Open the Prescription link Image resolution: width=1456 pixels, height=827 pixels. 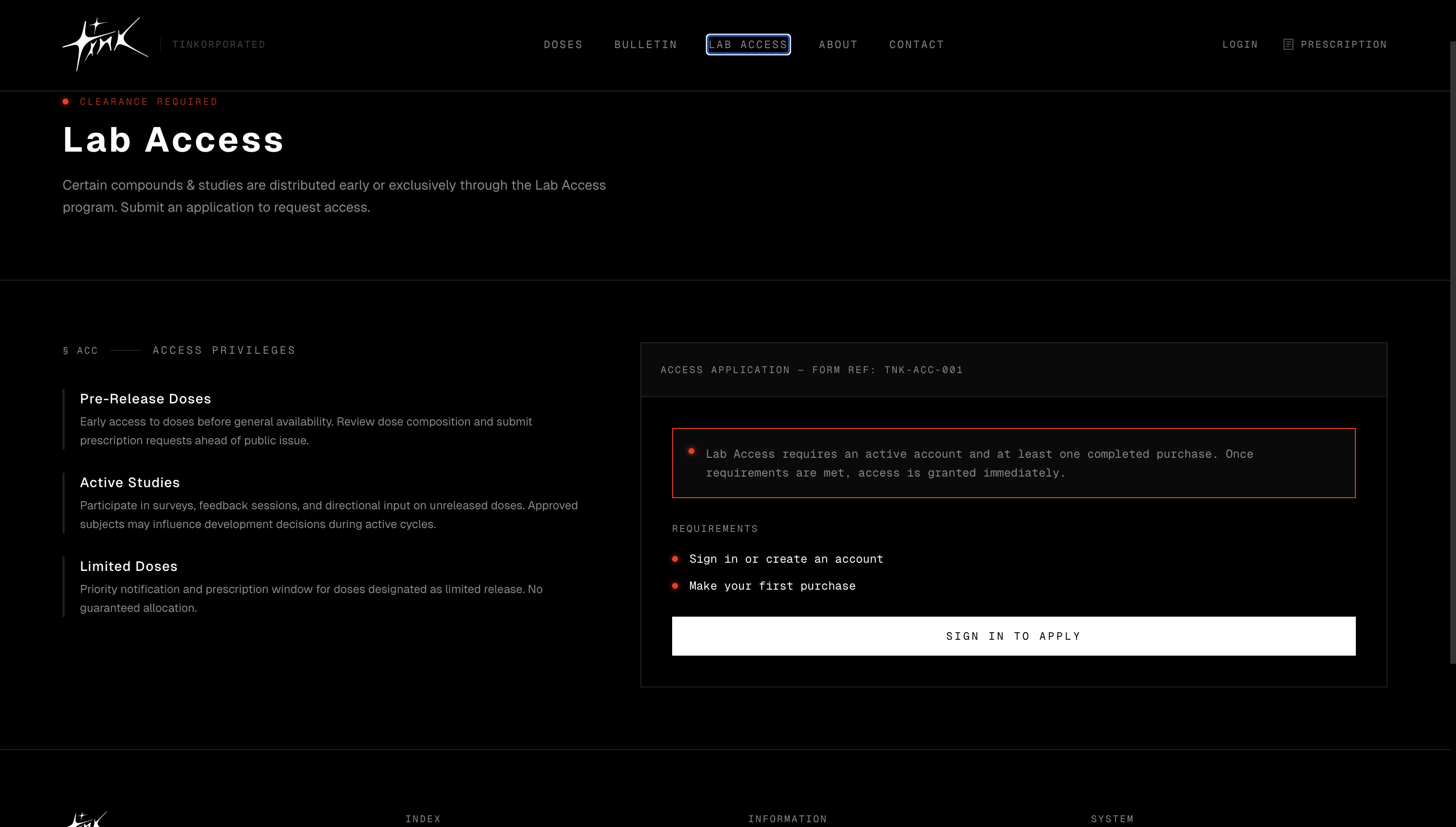(x=1343, y=44)
